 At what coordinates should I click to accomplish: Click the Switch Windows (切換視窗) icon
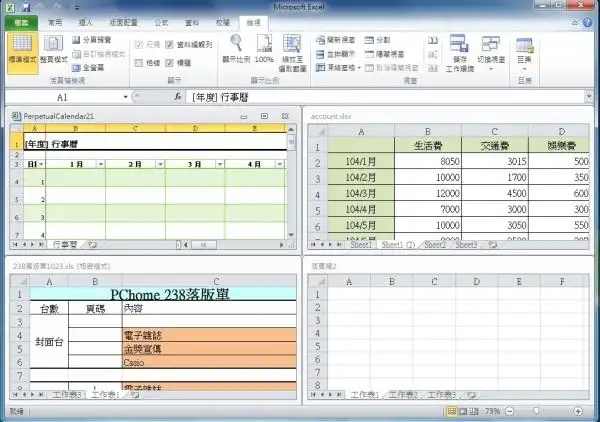(x=491, y=44)
